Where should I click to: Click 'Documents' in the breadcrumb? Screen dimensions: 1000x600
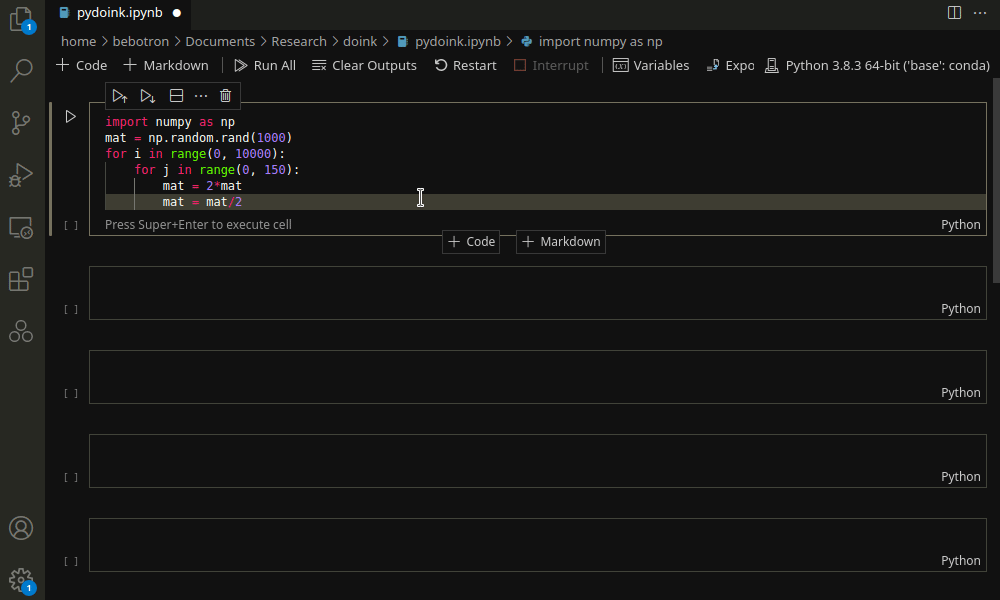tap(220, 41)
